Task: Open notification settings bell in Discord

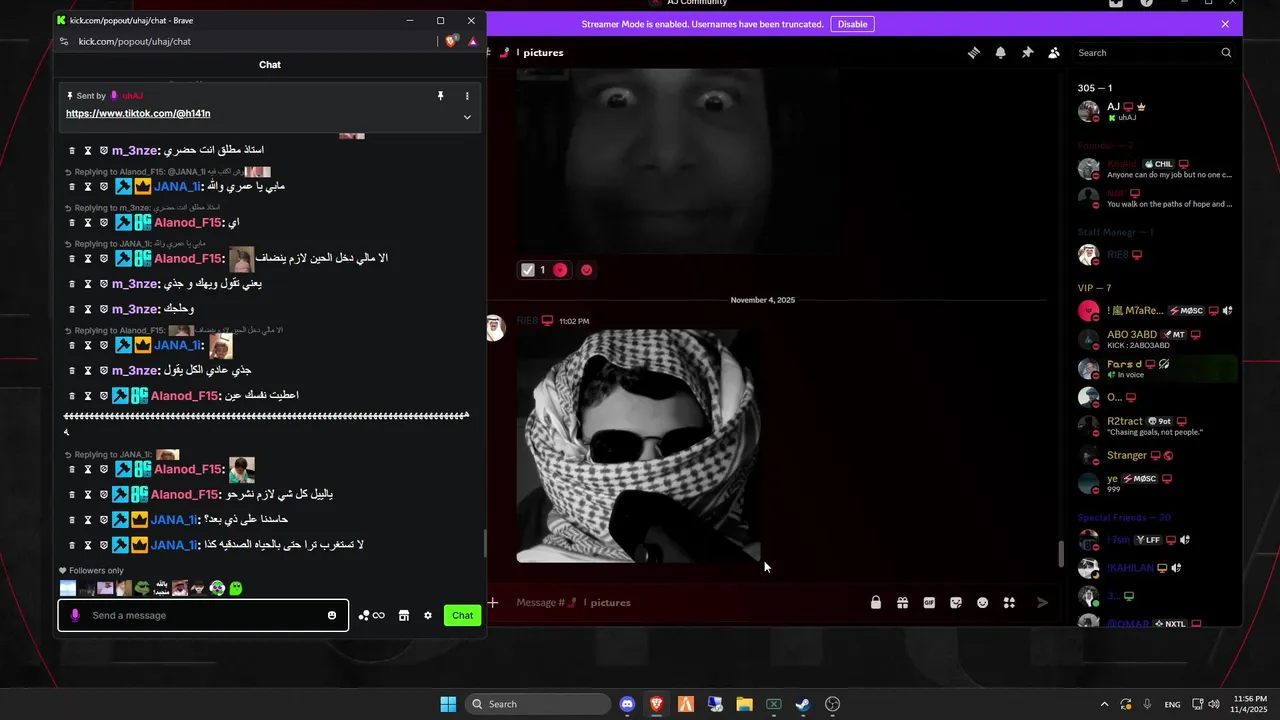Action: click(x=1000, y=53)
